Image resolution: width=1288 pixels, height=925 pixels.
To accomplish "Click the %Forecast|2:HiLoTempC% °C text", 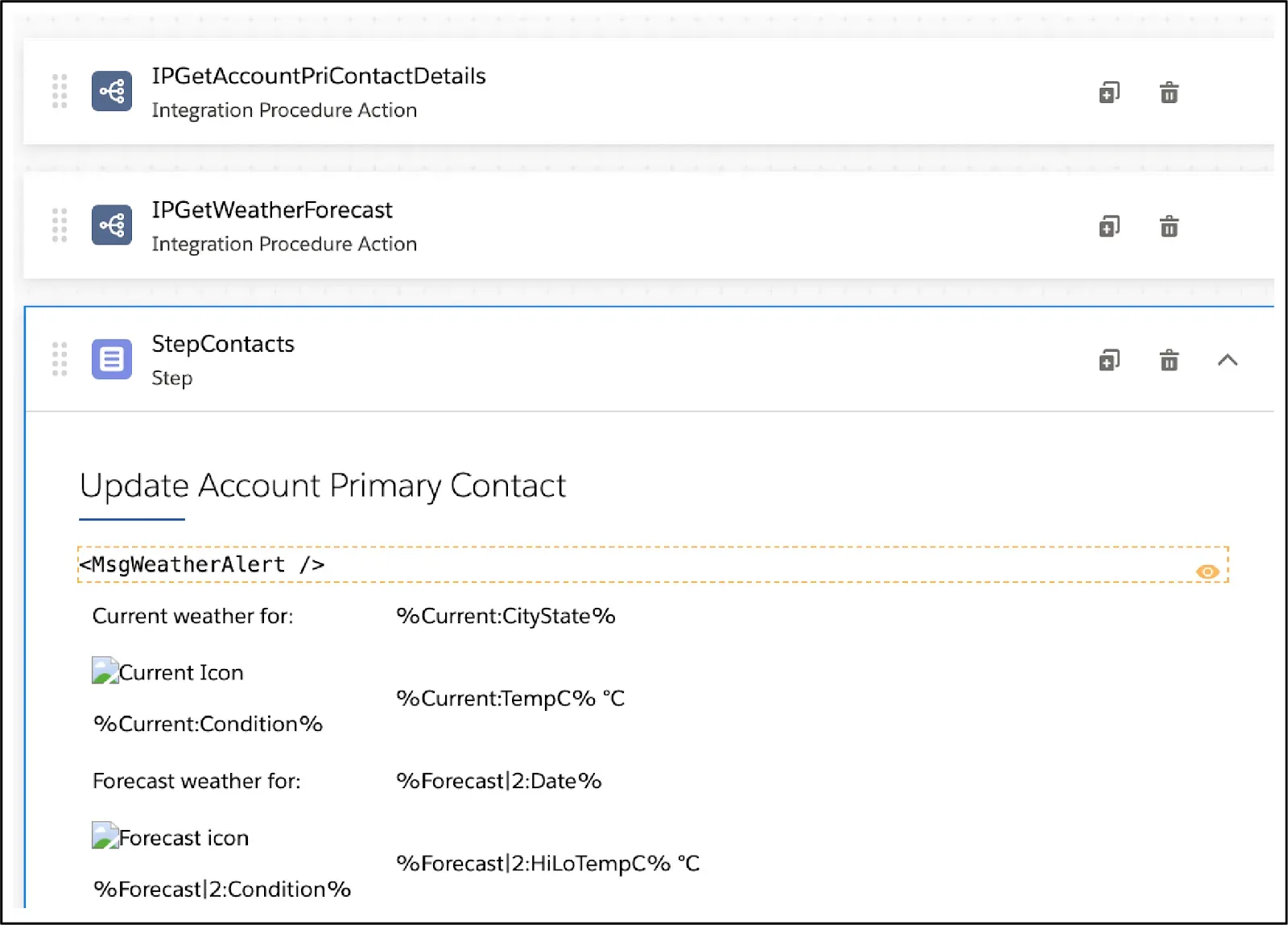I will tap(548, 863).
